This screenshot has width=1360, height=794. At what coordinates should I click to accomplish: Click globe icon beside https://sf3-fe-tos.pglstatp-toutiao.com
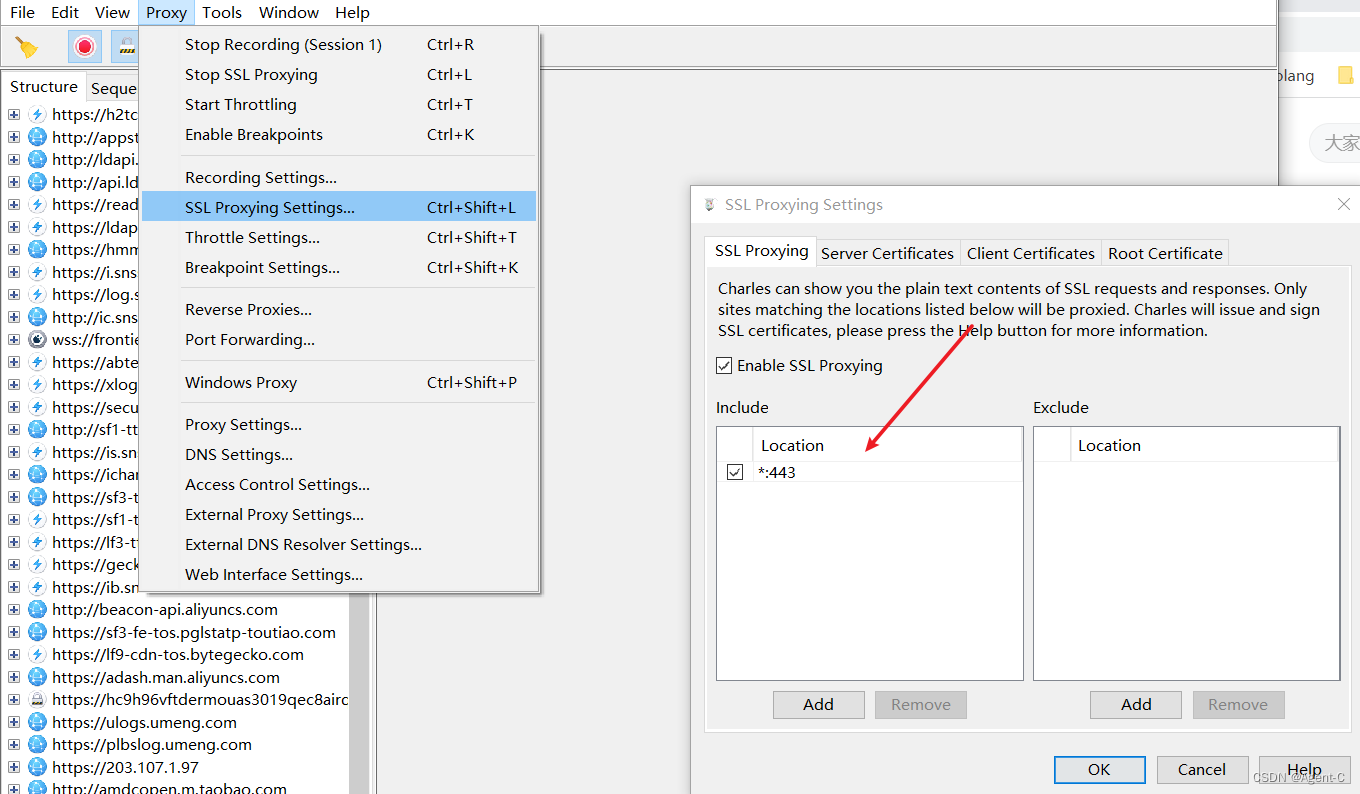click(x=37, y=632)
